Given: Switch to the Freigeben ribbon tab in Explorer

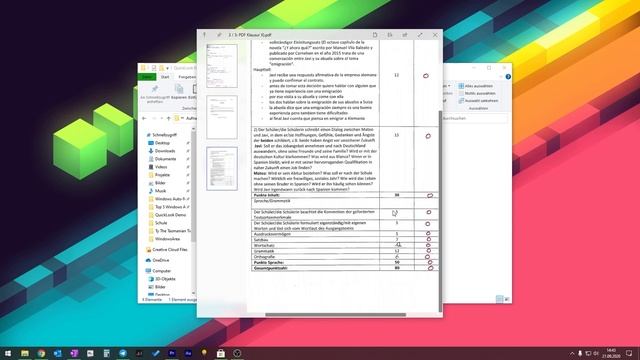Looking at the screenshot, I should (187, 77).
